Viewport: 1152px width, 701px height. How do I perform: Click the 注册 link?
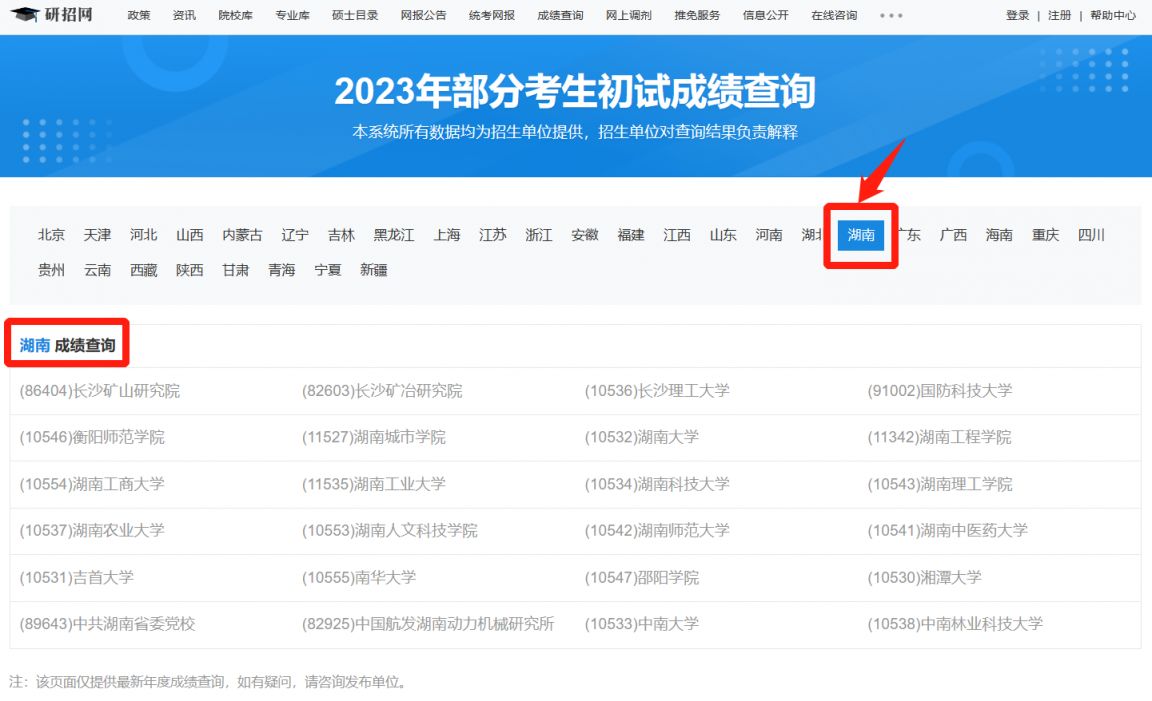[x=1059, y=15]
